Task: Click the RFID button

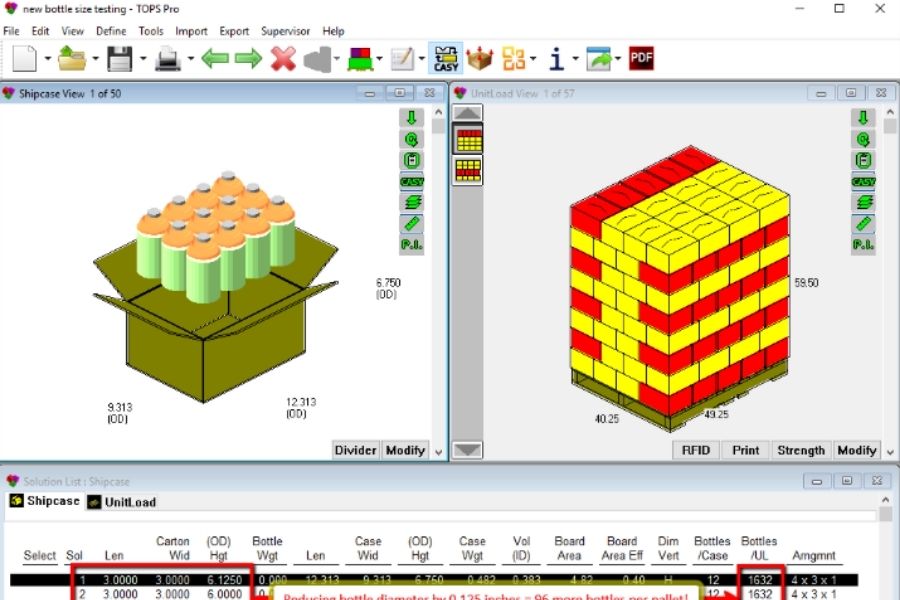Action: [x=695, y=450]
